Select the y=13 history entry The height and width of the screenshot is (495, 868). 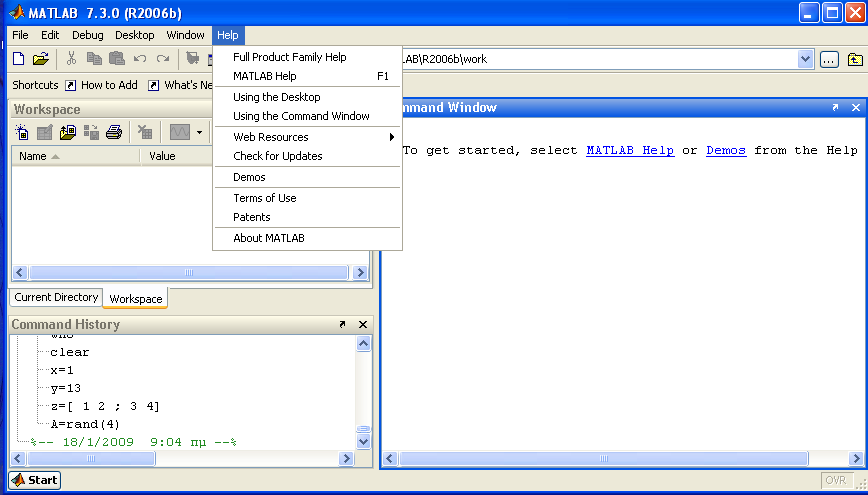click(x=65, y=388)
